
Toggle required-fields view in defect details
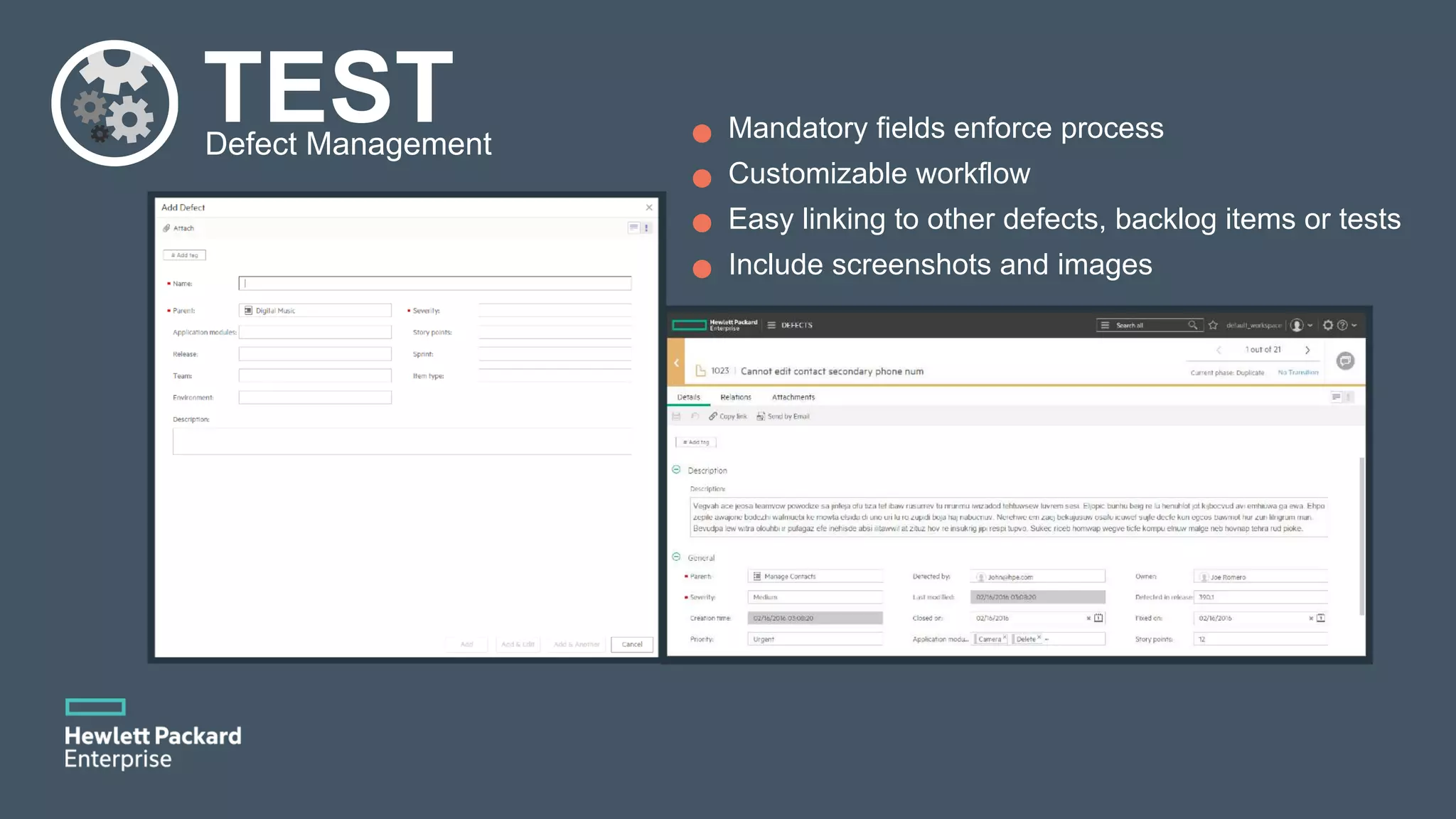[x=1349, y=397]
